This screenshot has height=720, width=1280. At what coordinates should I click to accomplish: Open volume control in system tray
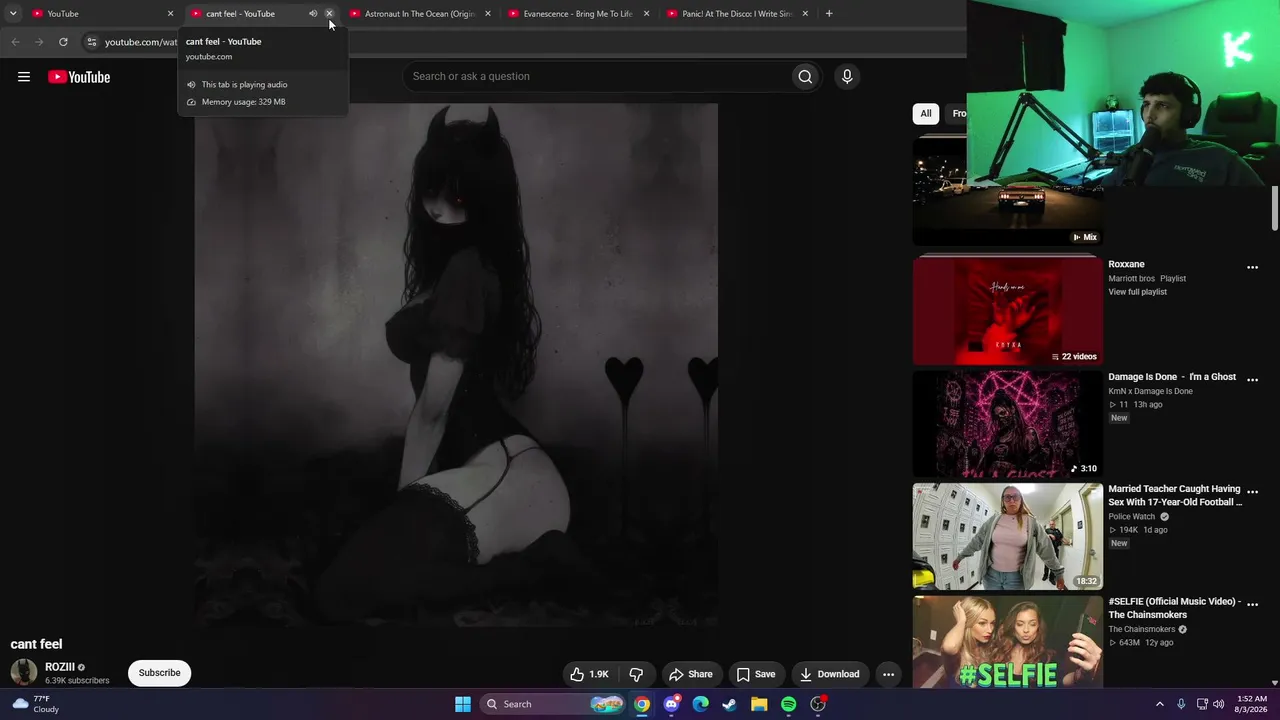tap(1218, 704)
